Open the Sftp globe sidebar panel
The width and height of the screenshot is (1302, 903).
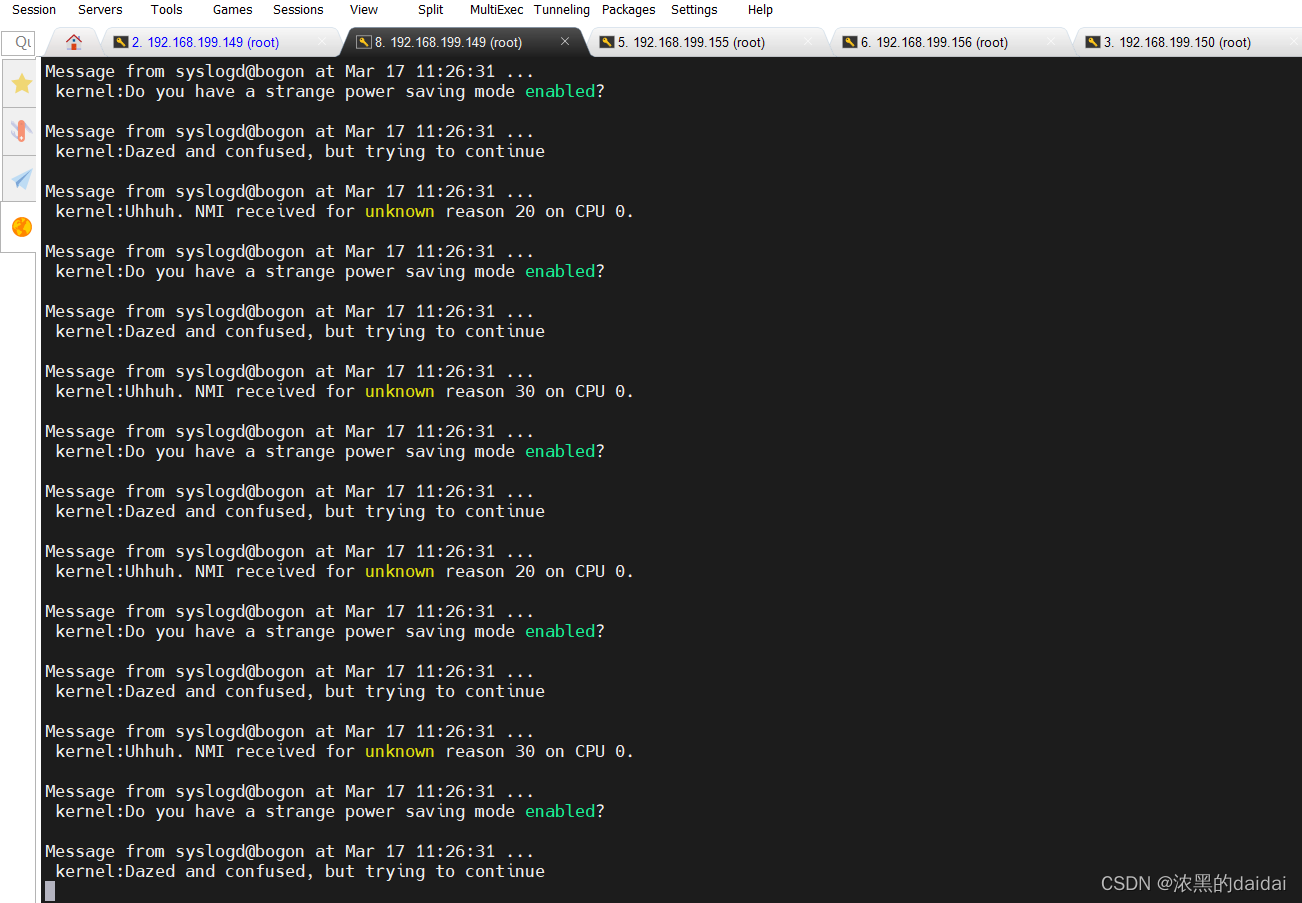[21, 227]
